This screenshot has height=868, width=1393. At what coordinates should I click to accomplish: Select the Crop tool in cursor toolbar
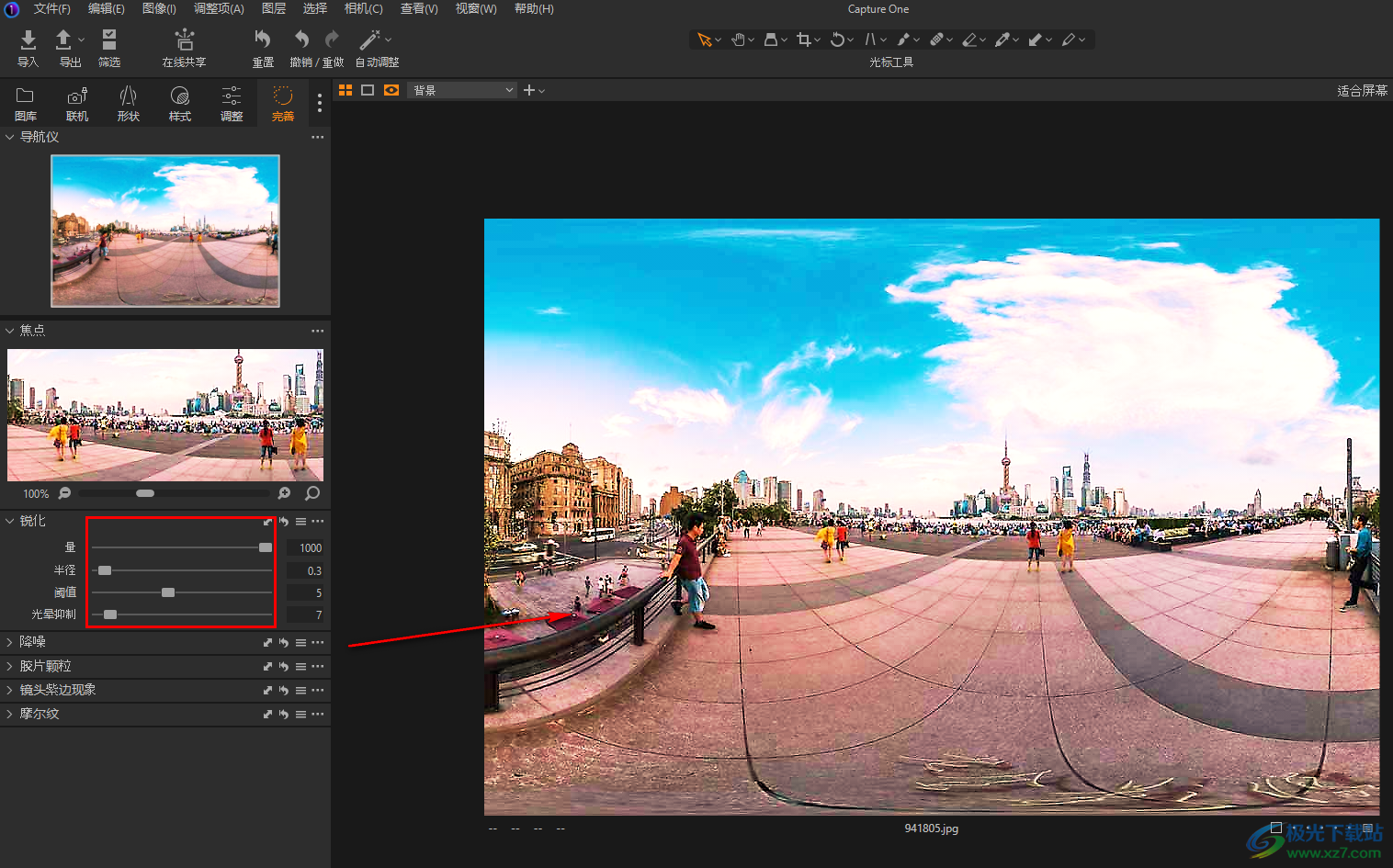(804, 39)
